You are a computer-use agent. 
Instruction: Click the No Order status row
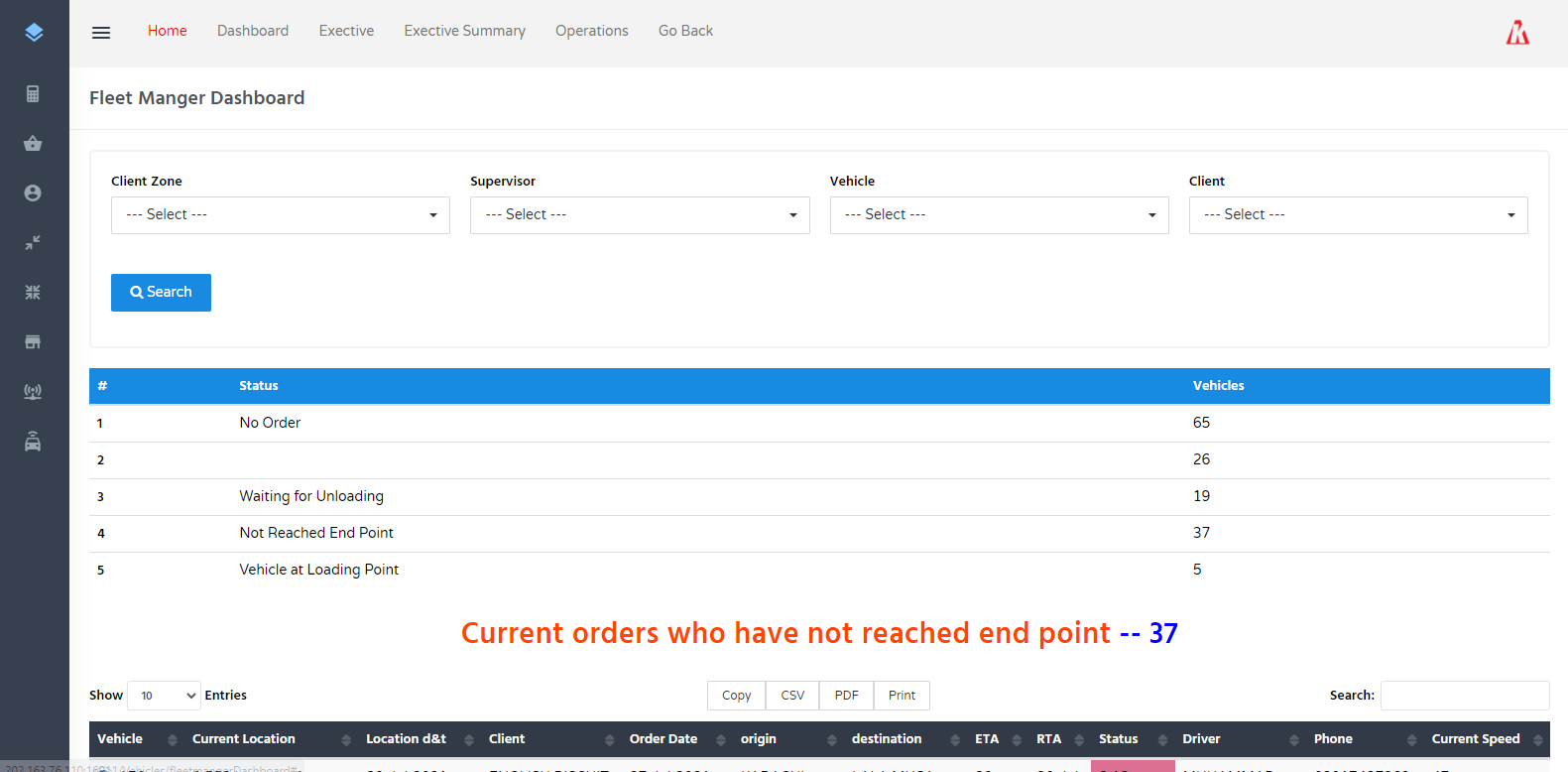(x=819, y=423)
